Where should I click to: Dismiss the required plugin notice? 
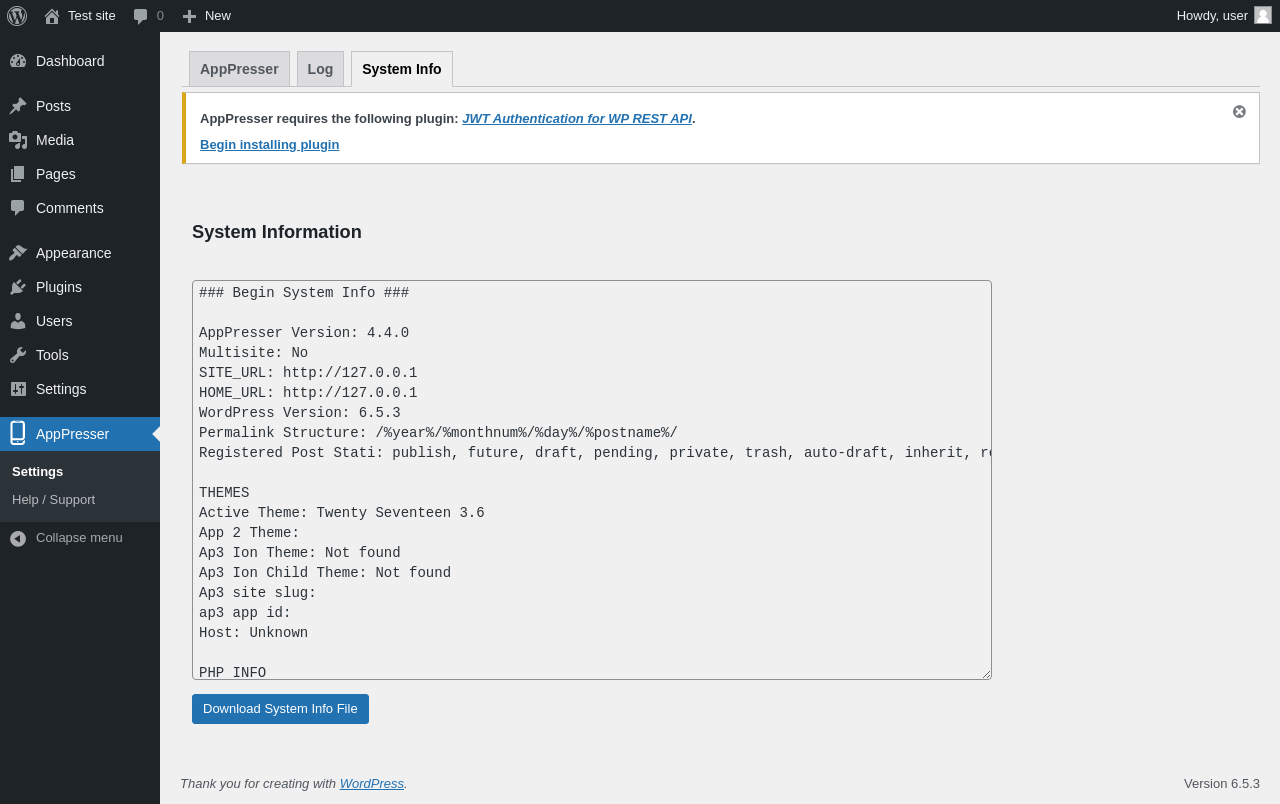point(1239,112)
